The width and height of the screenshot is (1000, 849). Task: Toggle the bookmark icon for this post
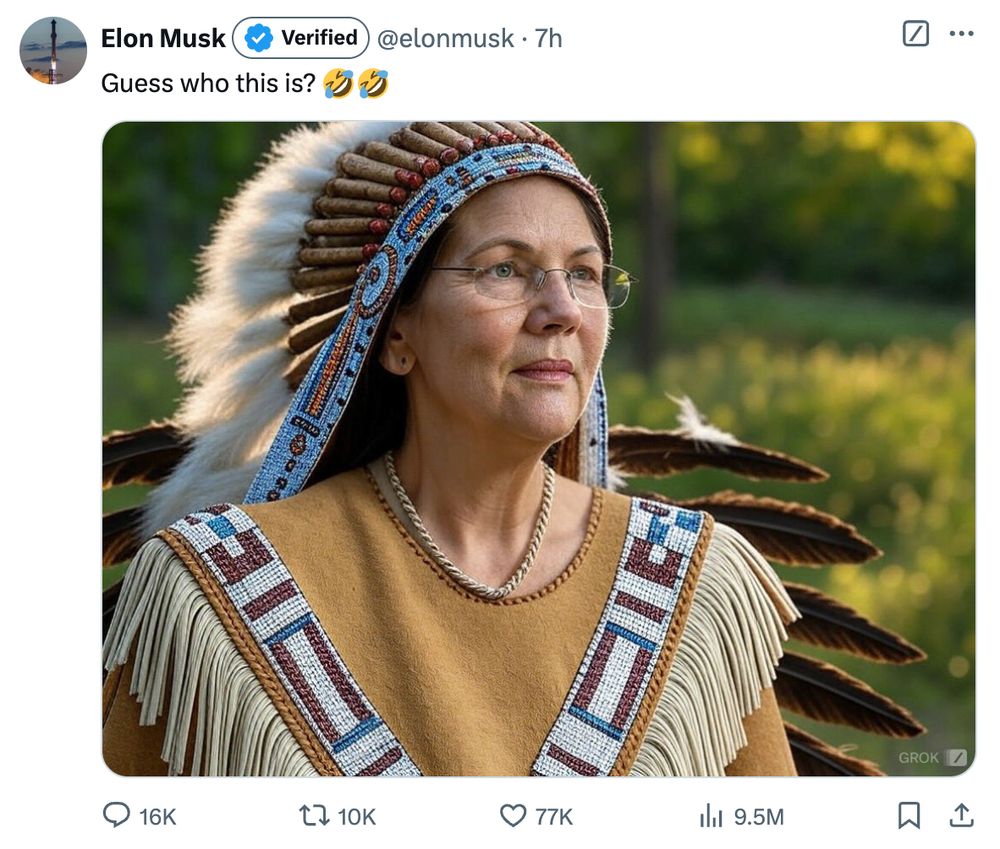click(x=909, y=815)
